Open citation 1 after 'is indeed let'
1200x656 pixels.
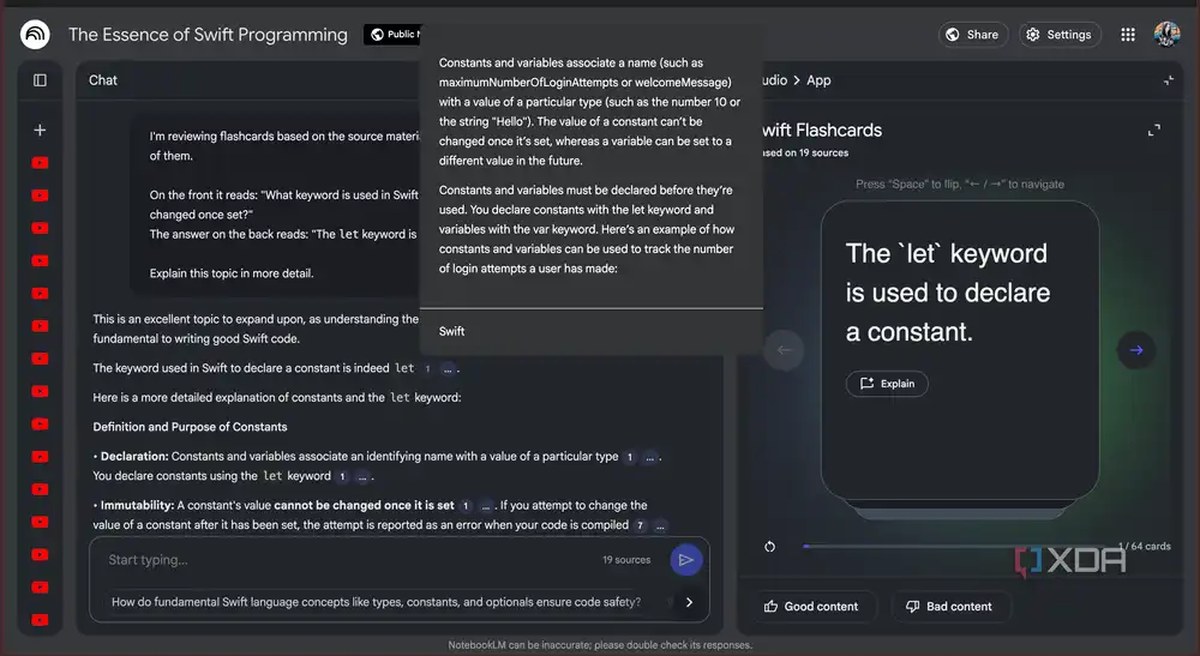(427, 369)
